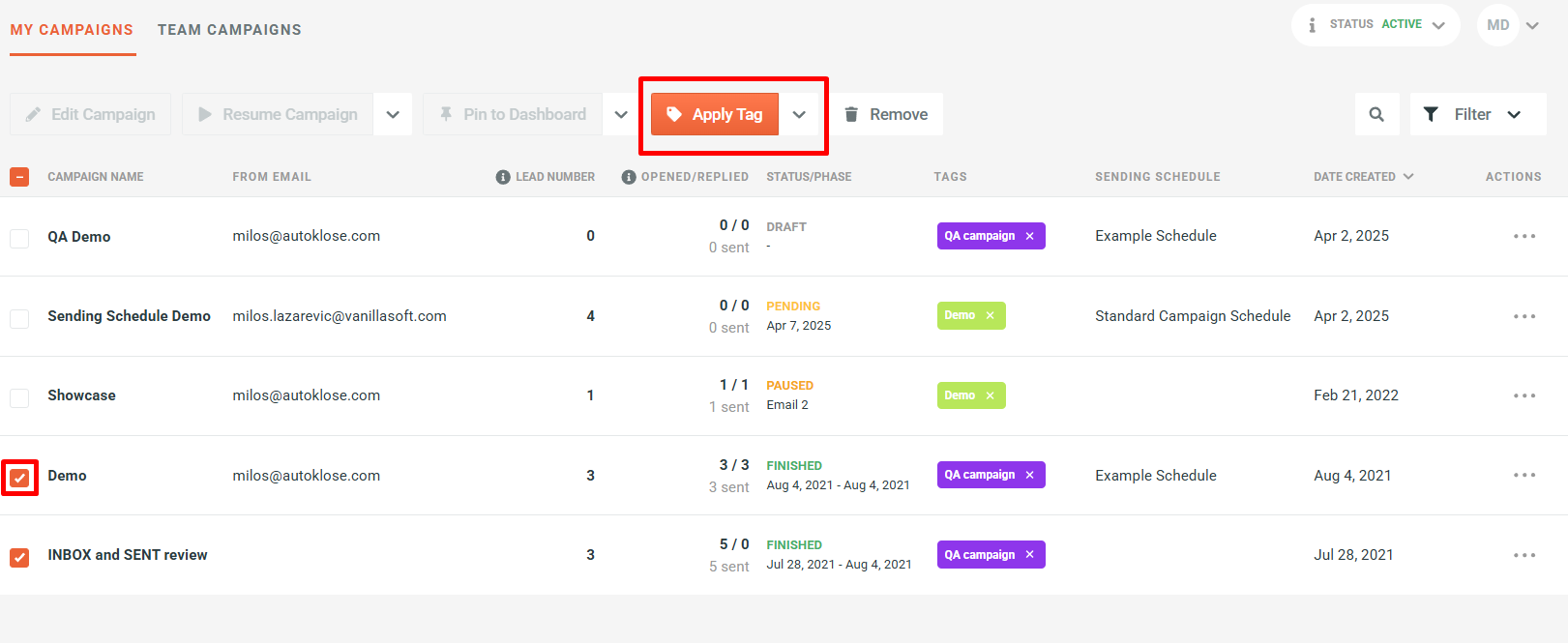Toggle the select-all header checkbox

point(19,177)
